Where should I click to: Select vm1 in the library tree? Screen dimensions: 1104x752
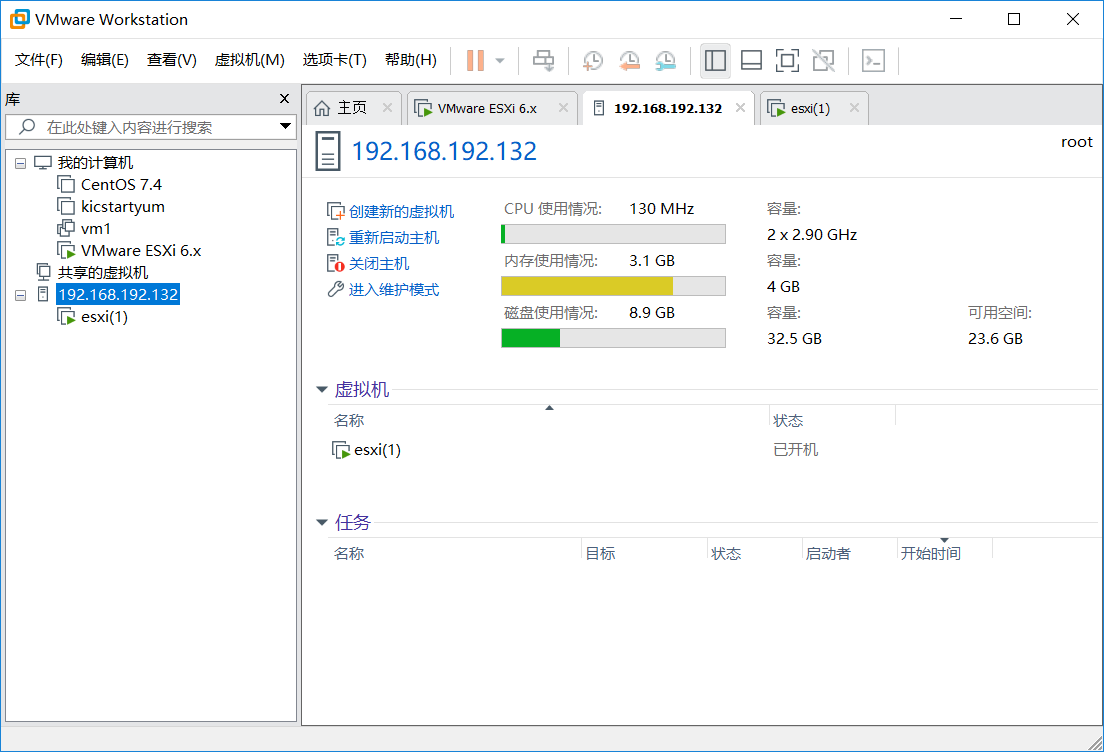click(x=96, y=229)
